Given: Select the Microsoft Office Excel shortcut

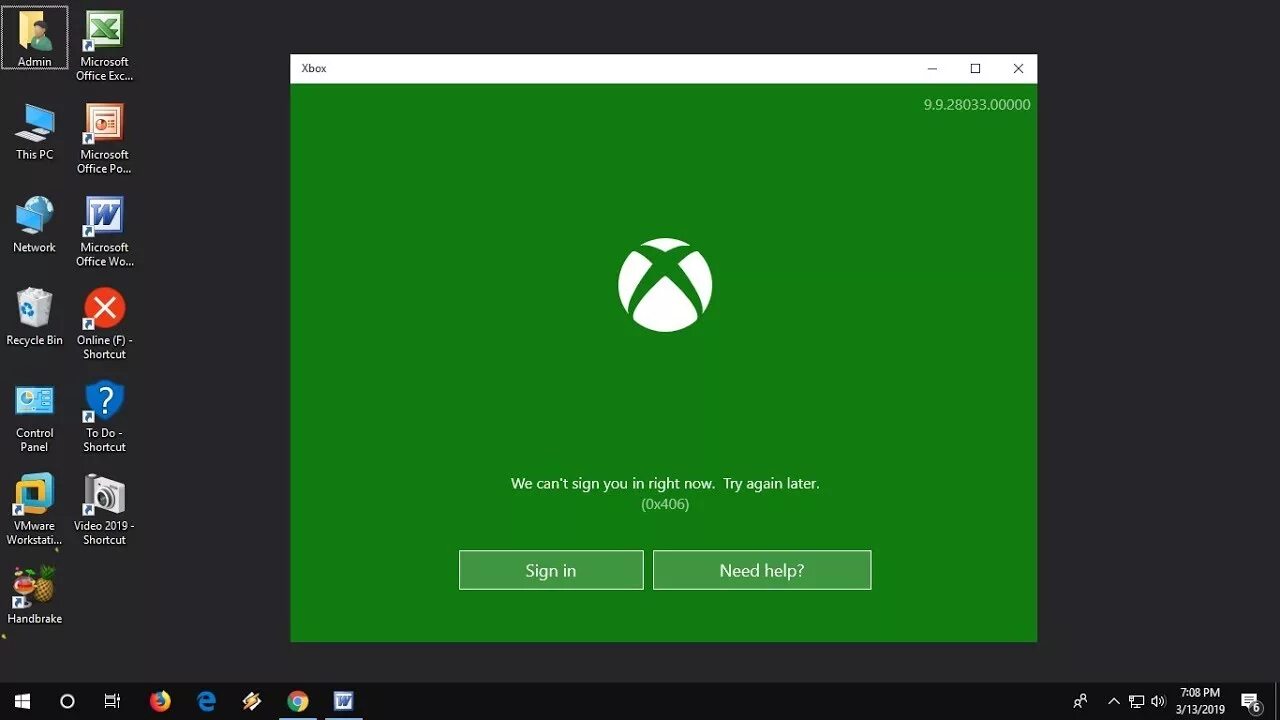Looking at the screenshot, I should (x=105, y=46).
